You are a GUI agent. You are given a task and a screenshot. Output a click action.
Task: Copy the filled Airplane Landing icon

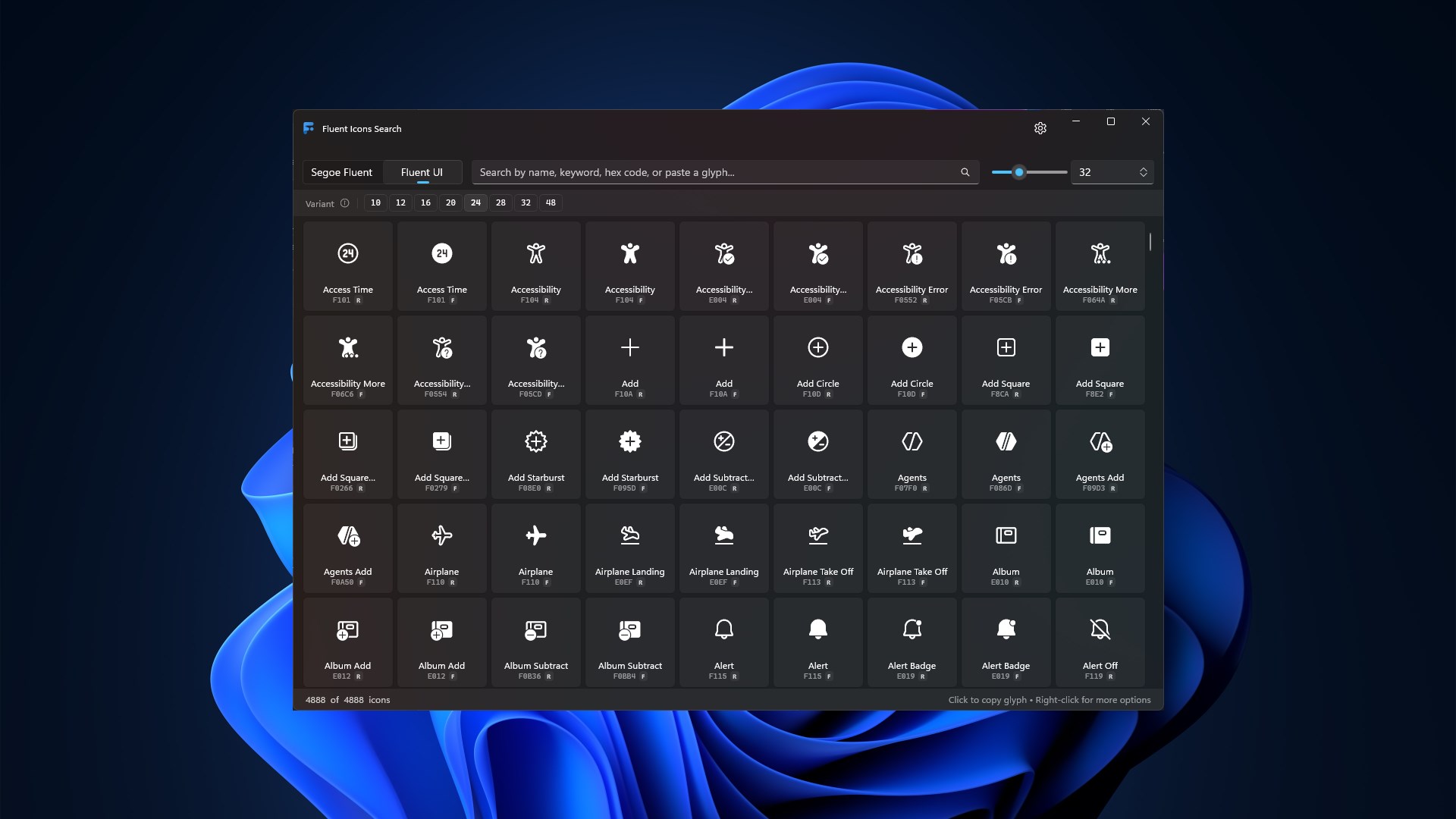click(x=724, y=548)
